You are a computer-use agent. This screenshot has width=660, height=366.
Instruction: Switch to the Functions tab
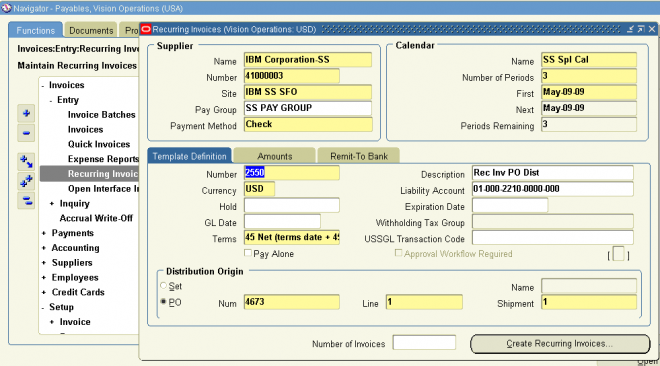(x=35, y=30)
